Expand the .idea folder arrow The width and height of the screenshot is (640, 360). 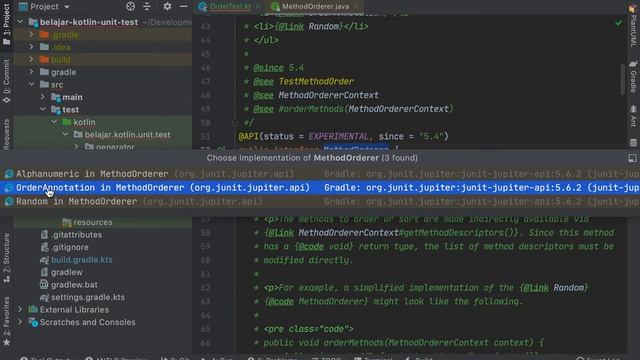click(31, 47)
